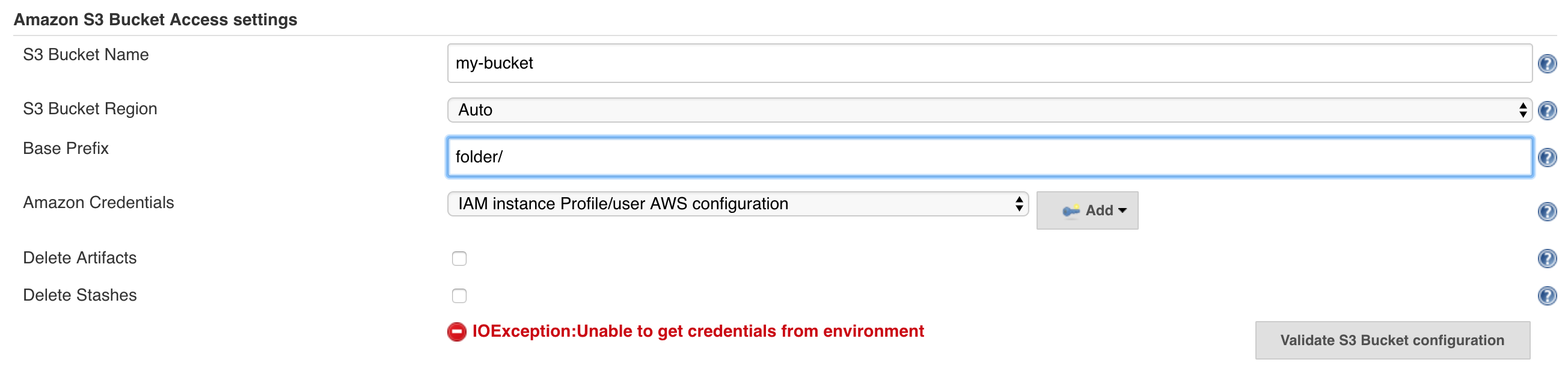
Task: Open the S3 Bucket Region dropdown
Action: point(990,110)
